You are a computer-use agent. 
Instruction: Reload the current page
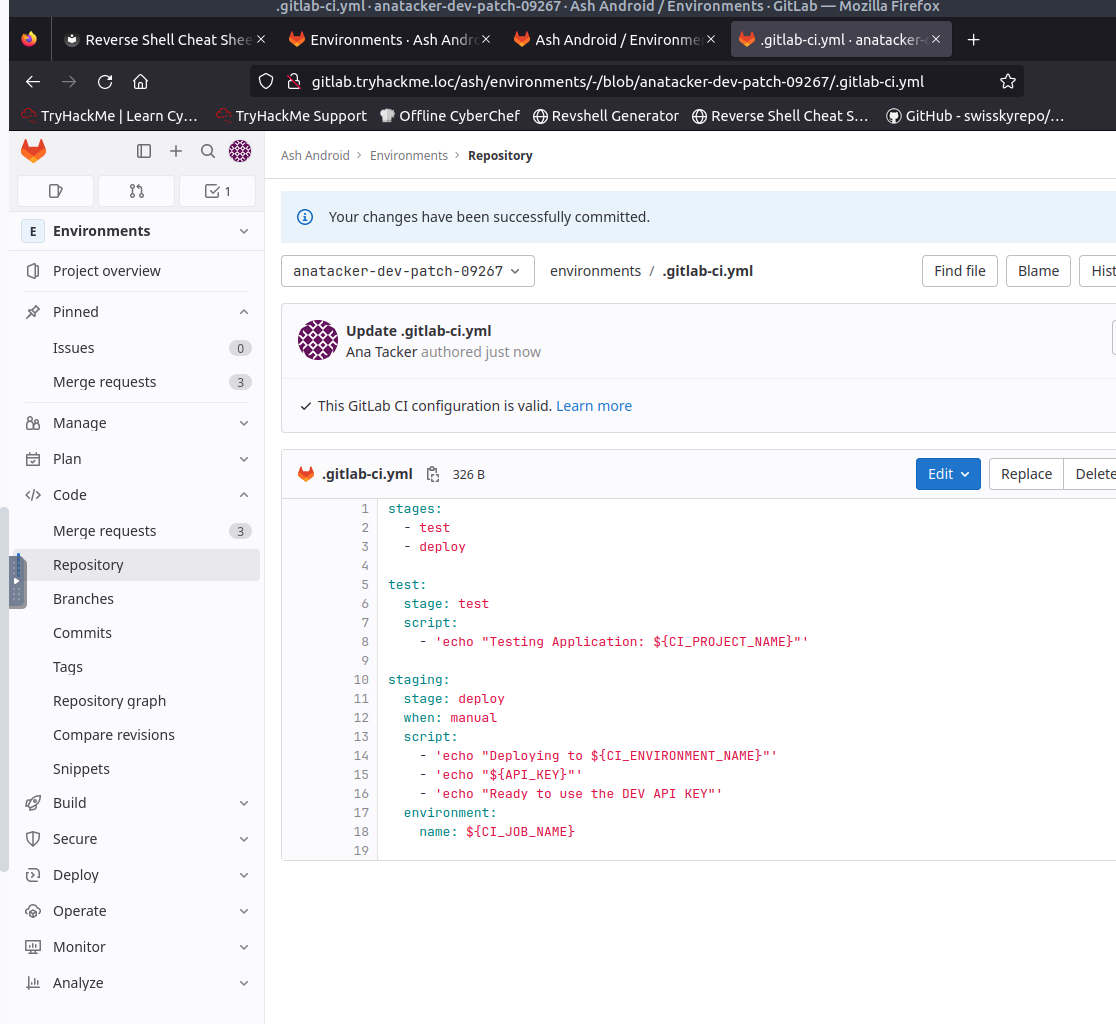[105, 82]
